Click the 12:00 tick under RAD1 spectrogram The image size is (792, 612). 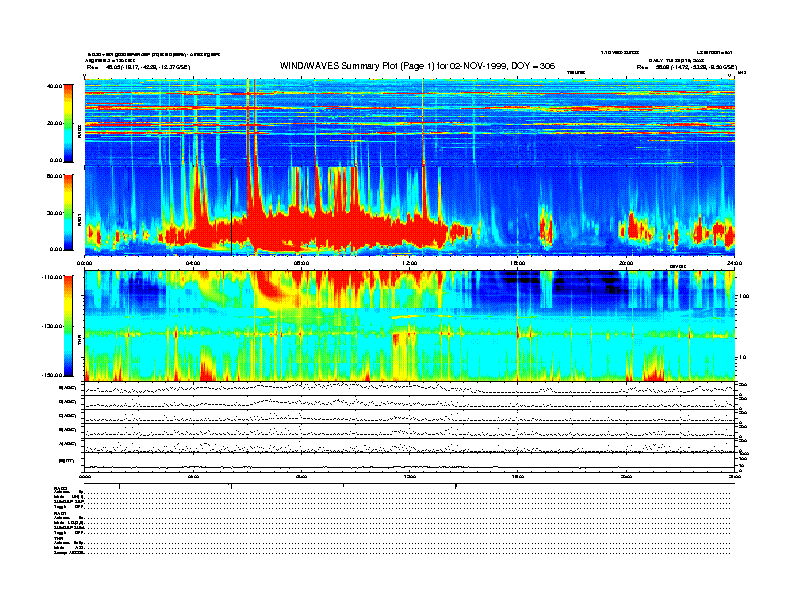coord(410,263)
